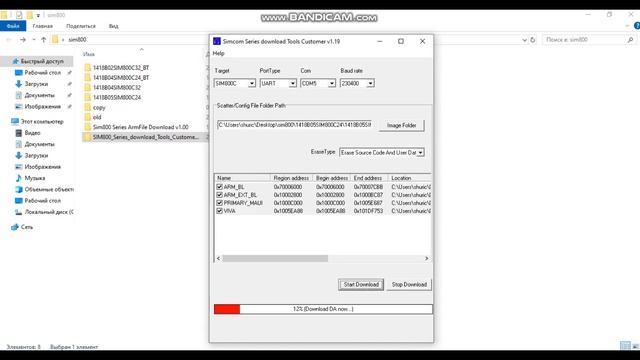
Task: Click the scroll-left arrow under the file table
Action: [218, 258]
